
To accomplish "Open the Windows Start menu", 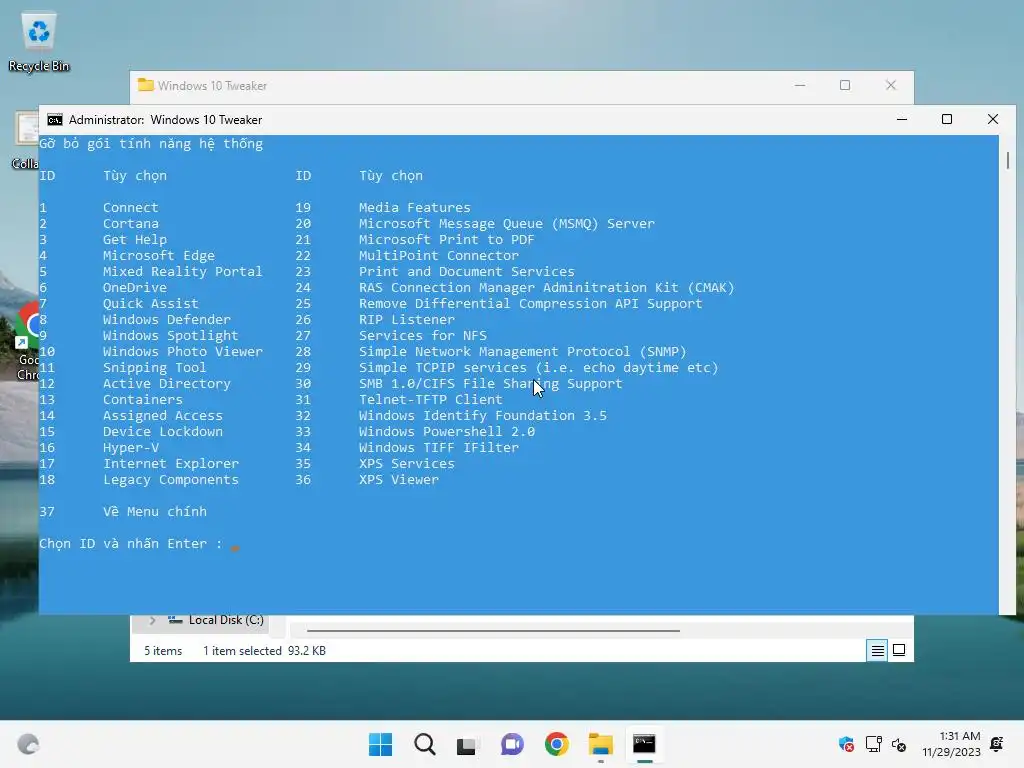I will point(380,744).
